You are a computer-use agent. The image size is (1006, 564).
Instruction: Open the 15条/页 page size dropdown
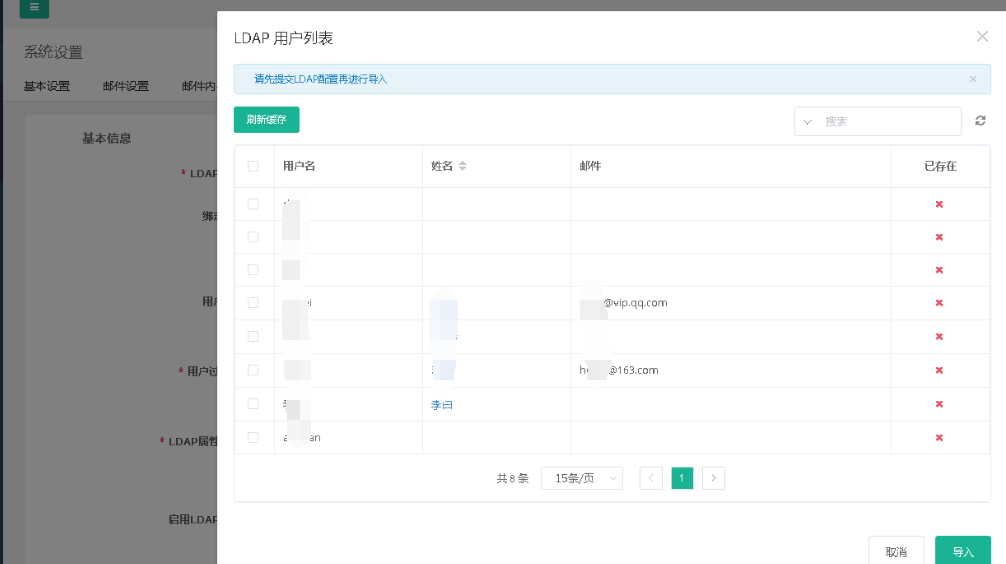tap(582, 478)
